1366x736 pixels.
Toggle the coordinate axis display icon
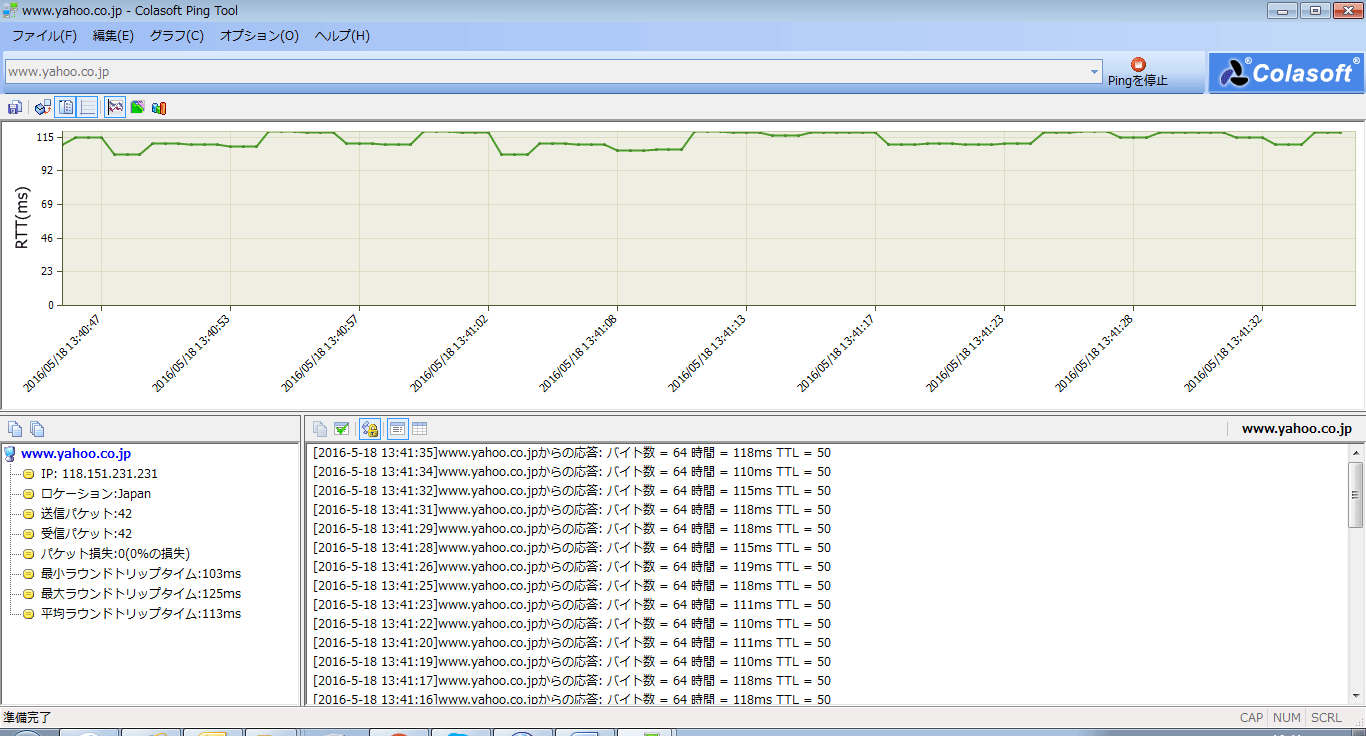click(x=88, y=106)
